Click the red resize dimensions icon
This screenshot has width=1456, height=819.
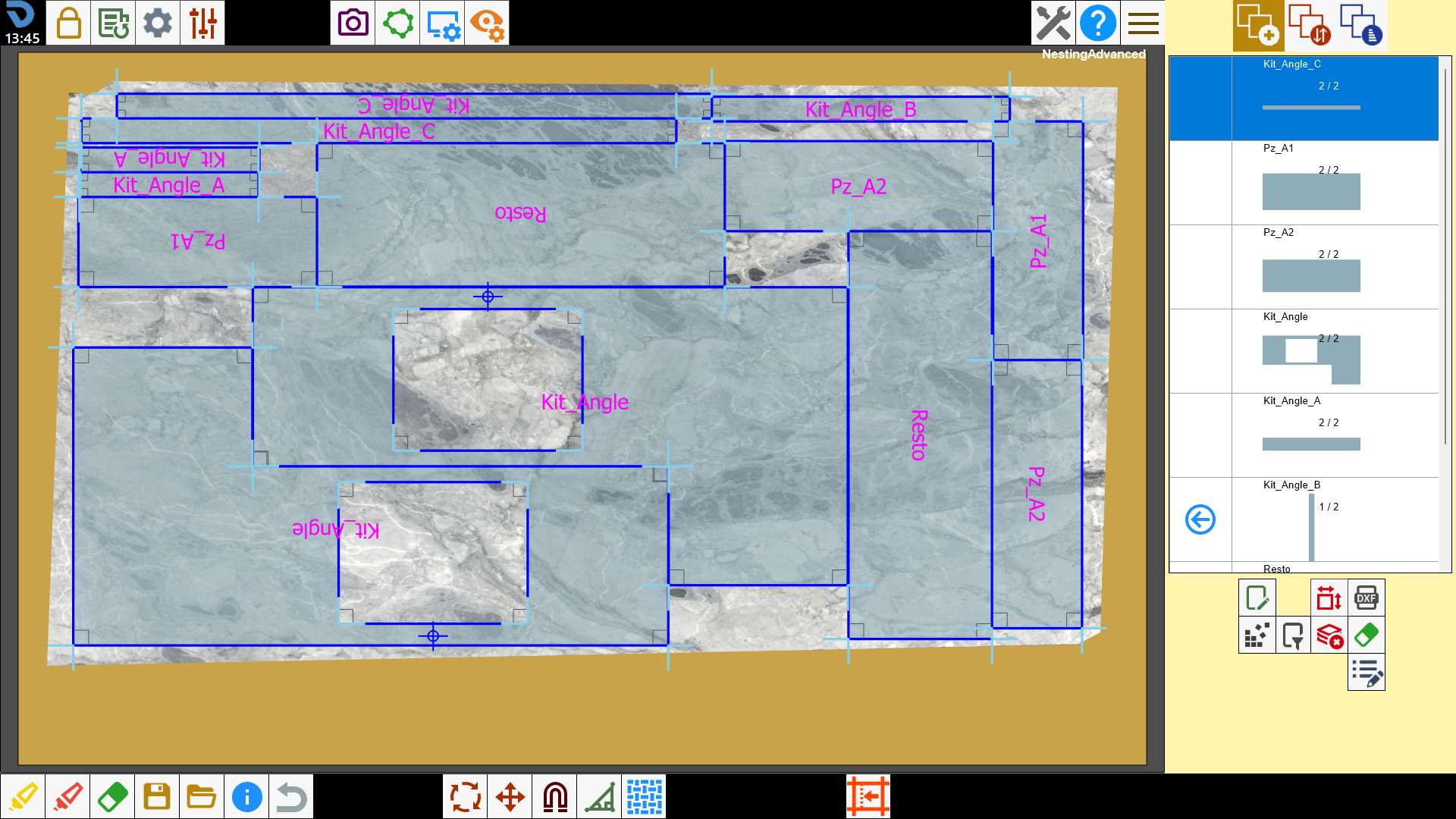tap(1329, 598)
